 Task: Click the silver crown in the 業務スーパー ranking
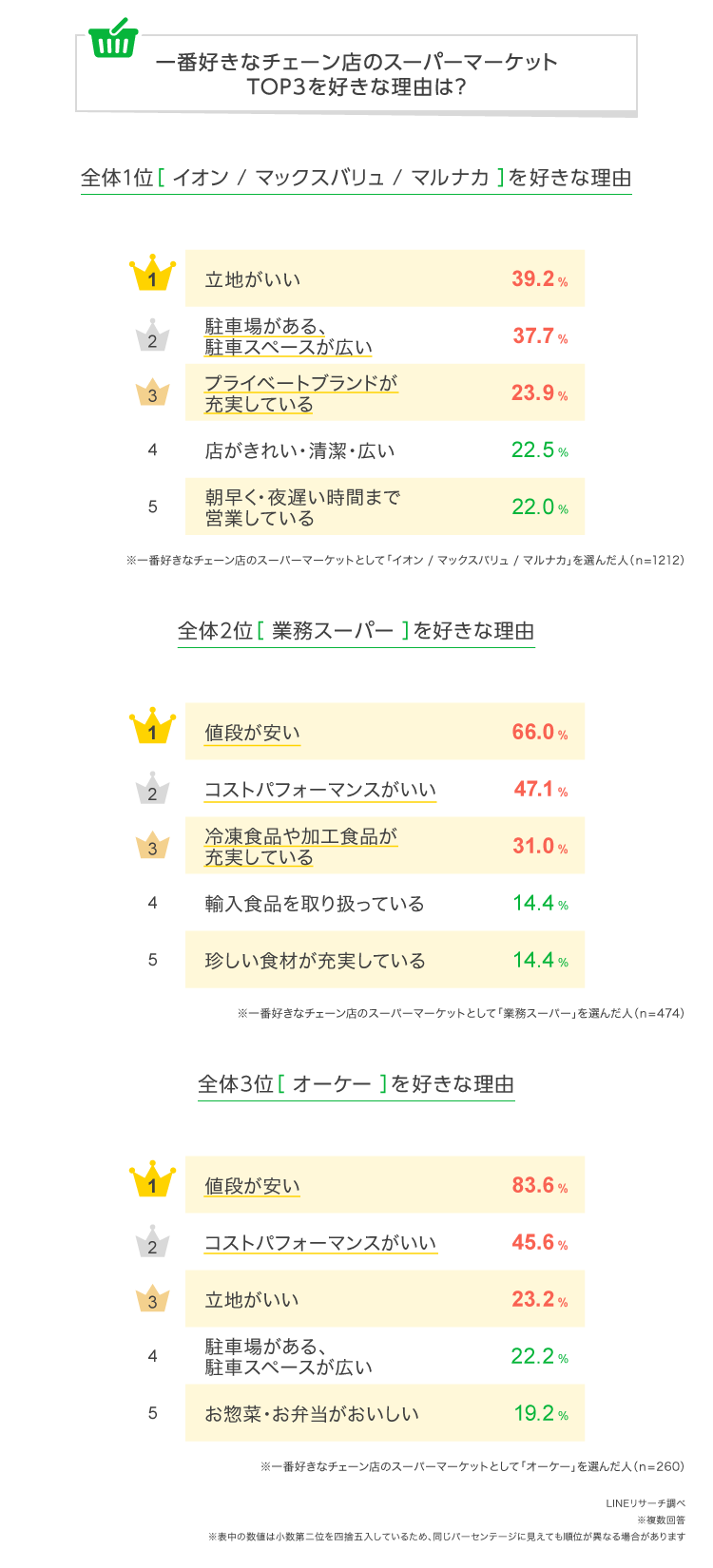click(x=152, y=788)
